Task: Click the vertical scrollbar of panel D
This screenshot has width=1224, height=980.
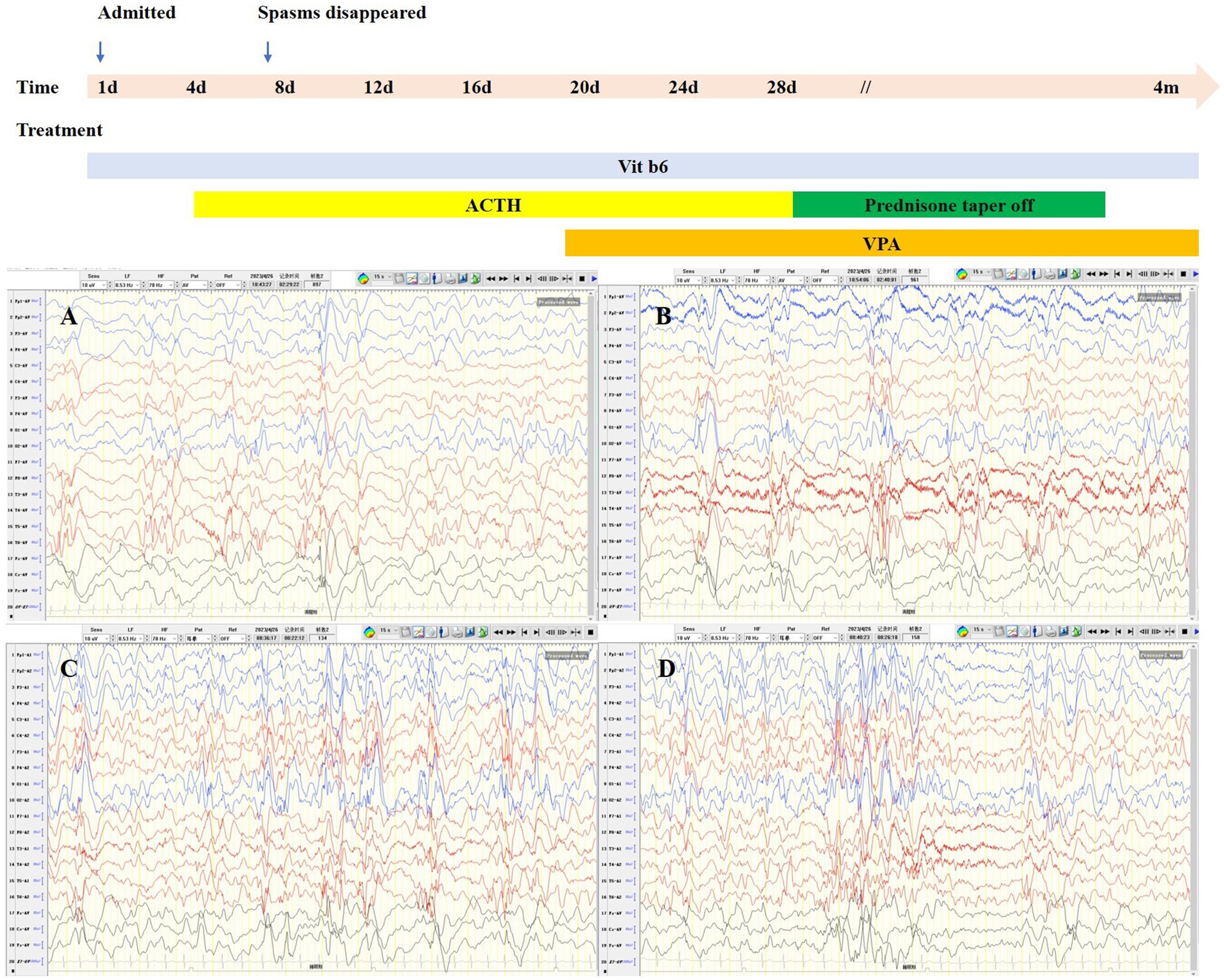Action: tap(1192, 809)
